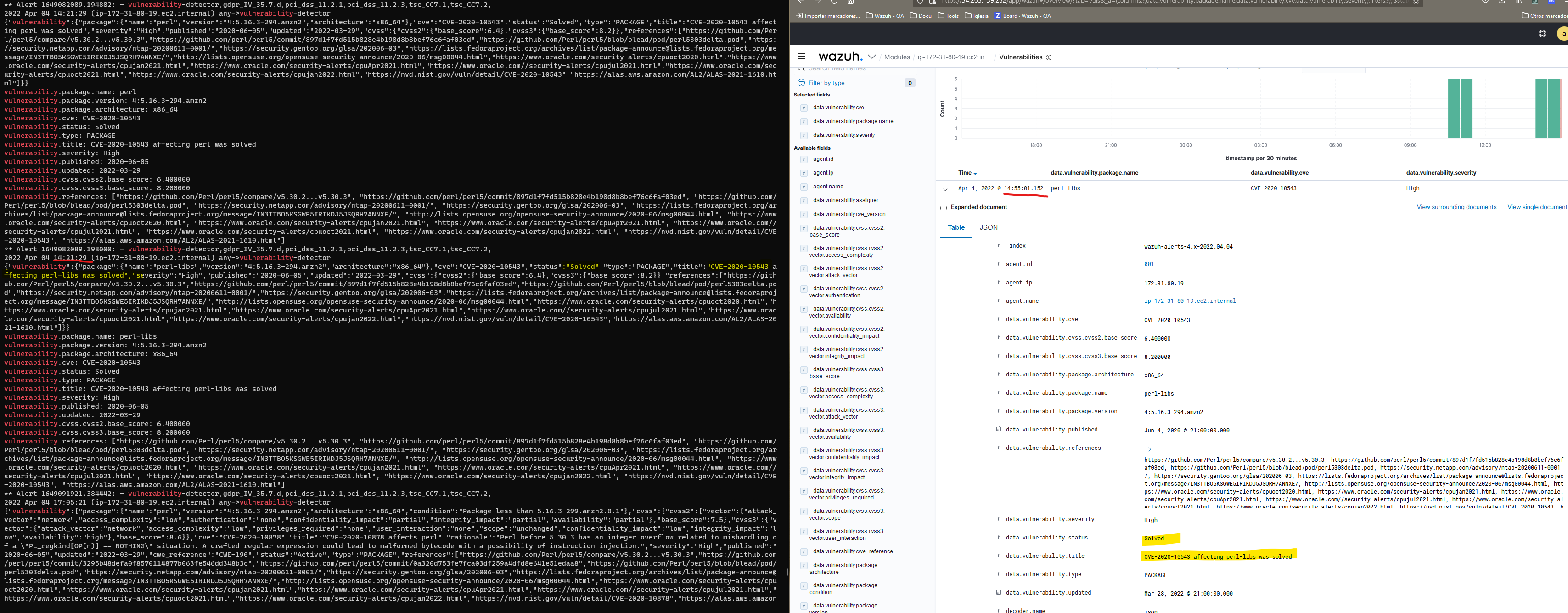Open the hamburger navigation menu

click(x=801, y=57)
